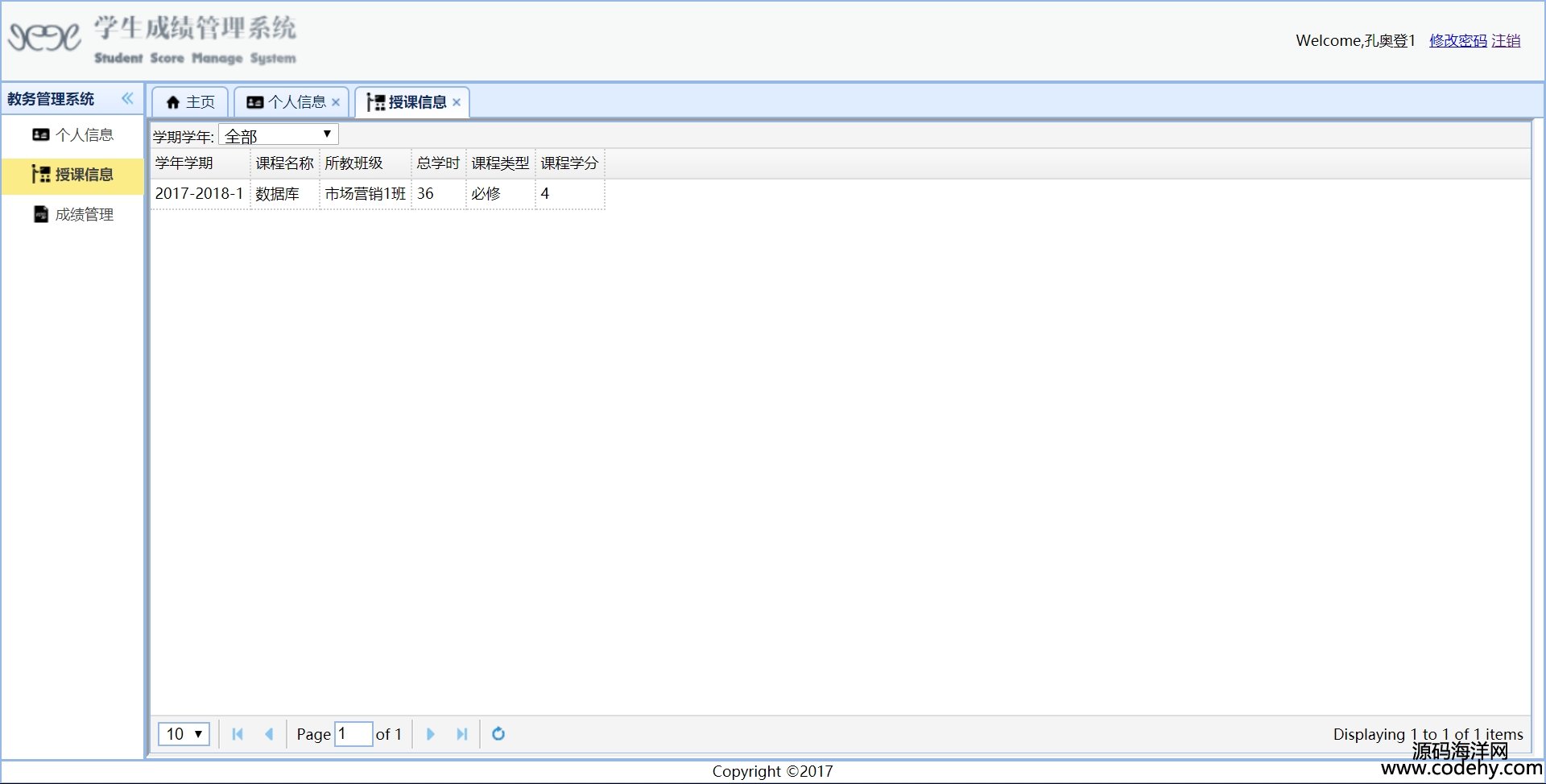Close the 个人信息 tab
The width and height of the screenshot is (1546, 784).
(336, 102)
